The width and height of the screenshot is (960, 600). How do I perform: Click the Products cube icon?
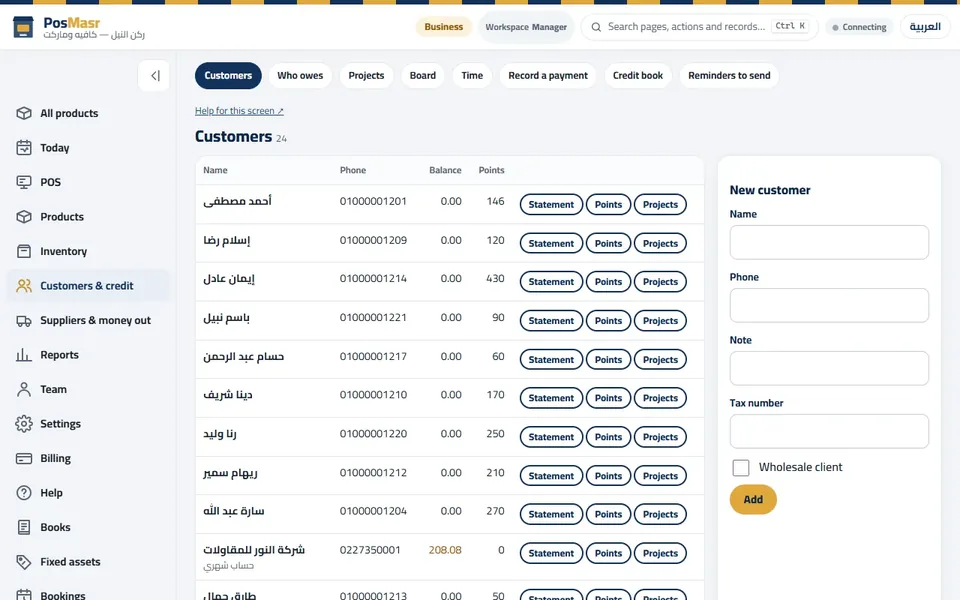click(24, 217)
